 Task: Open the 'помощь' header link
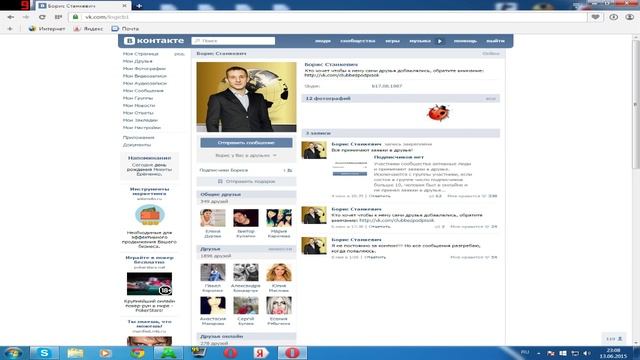(465, 41)
